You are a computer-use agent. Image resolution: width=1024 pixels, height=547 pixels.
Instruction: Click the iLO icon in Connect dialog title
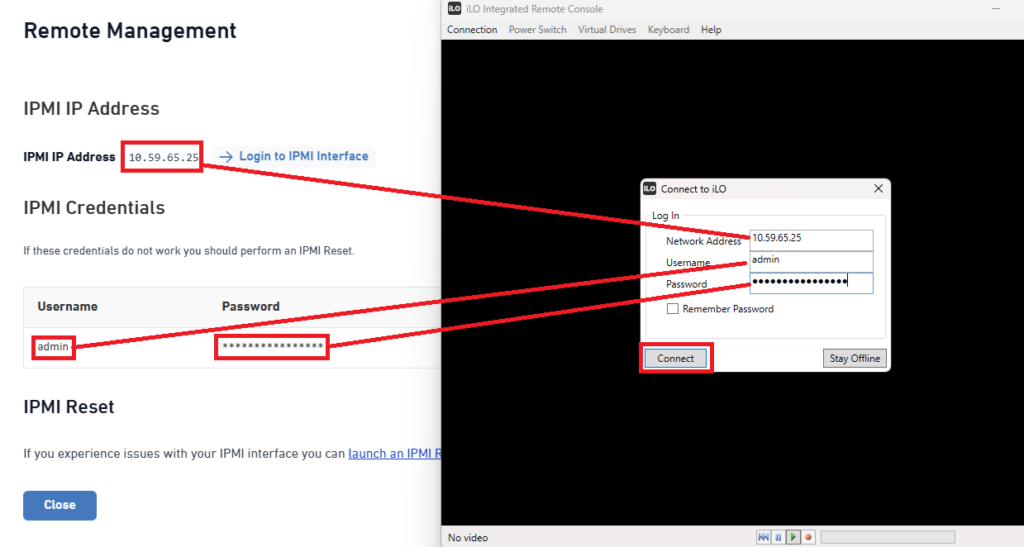(x=649, y=189)
